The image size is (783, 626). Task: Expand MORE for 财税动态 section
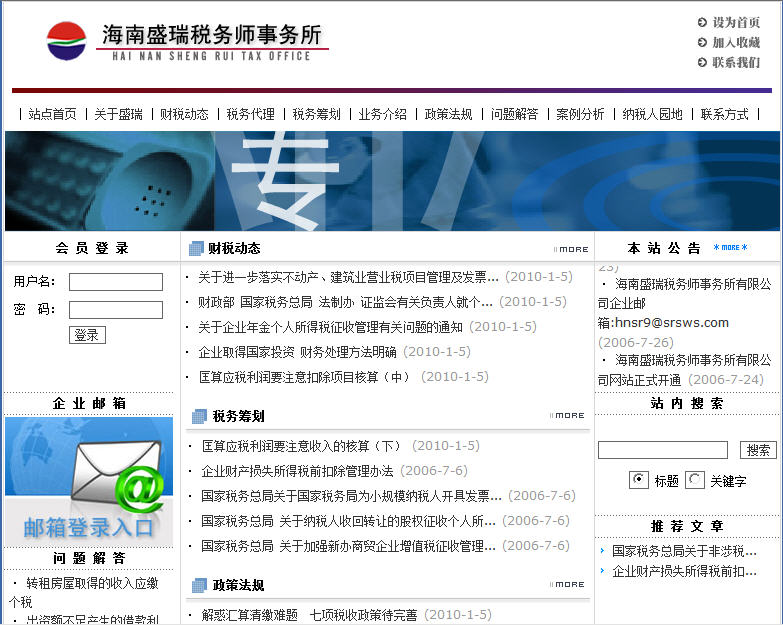pos(571,249)
